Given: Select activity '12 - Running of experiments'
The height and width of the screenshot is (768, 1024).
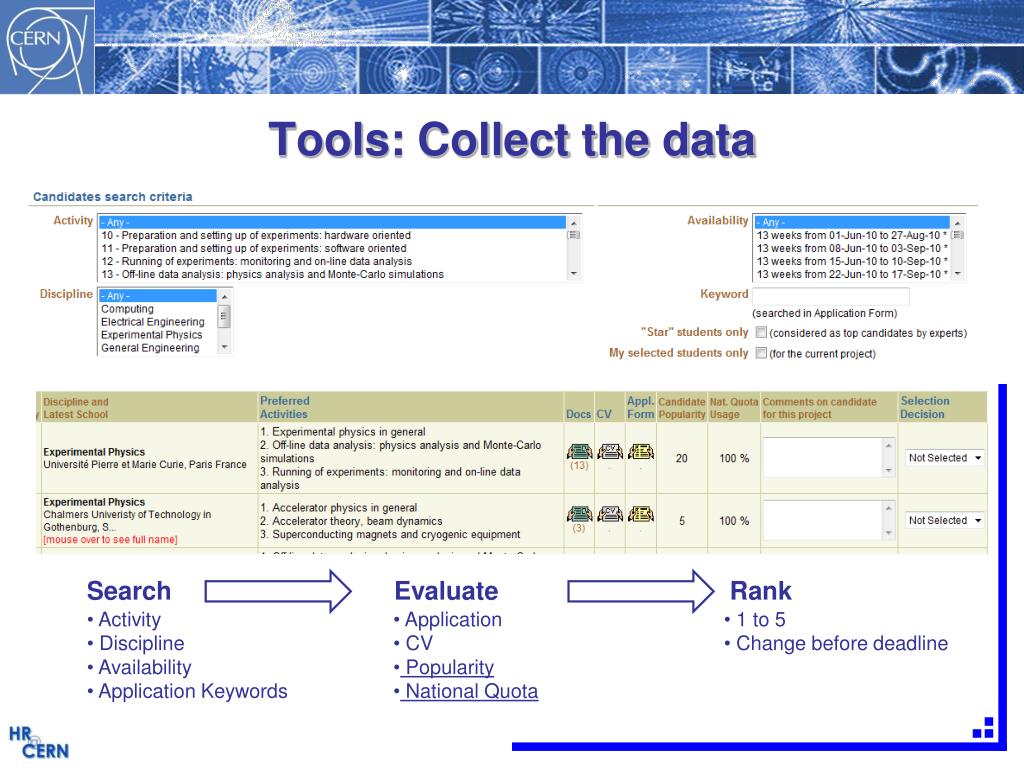Looking at the screenshot, I should pos(257,261).
